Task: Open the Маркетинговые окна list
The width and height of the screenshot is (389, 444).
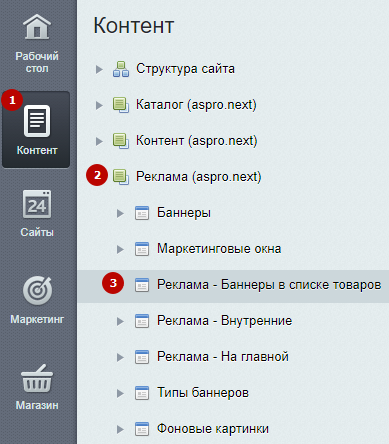Action: click(219, 249)
